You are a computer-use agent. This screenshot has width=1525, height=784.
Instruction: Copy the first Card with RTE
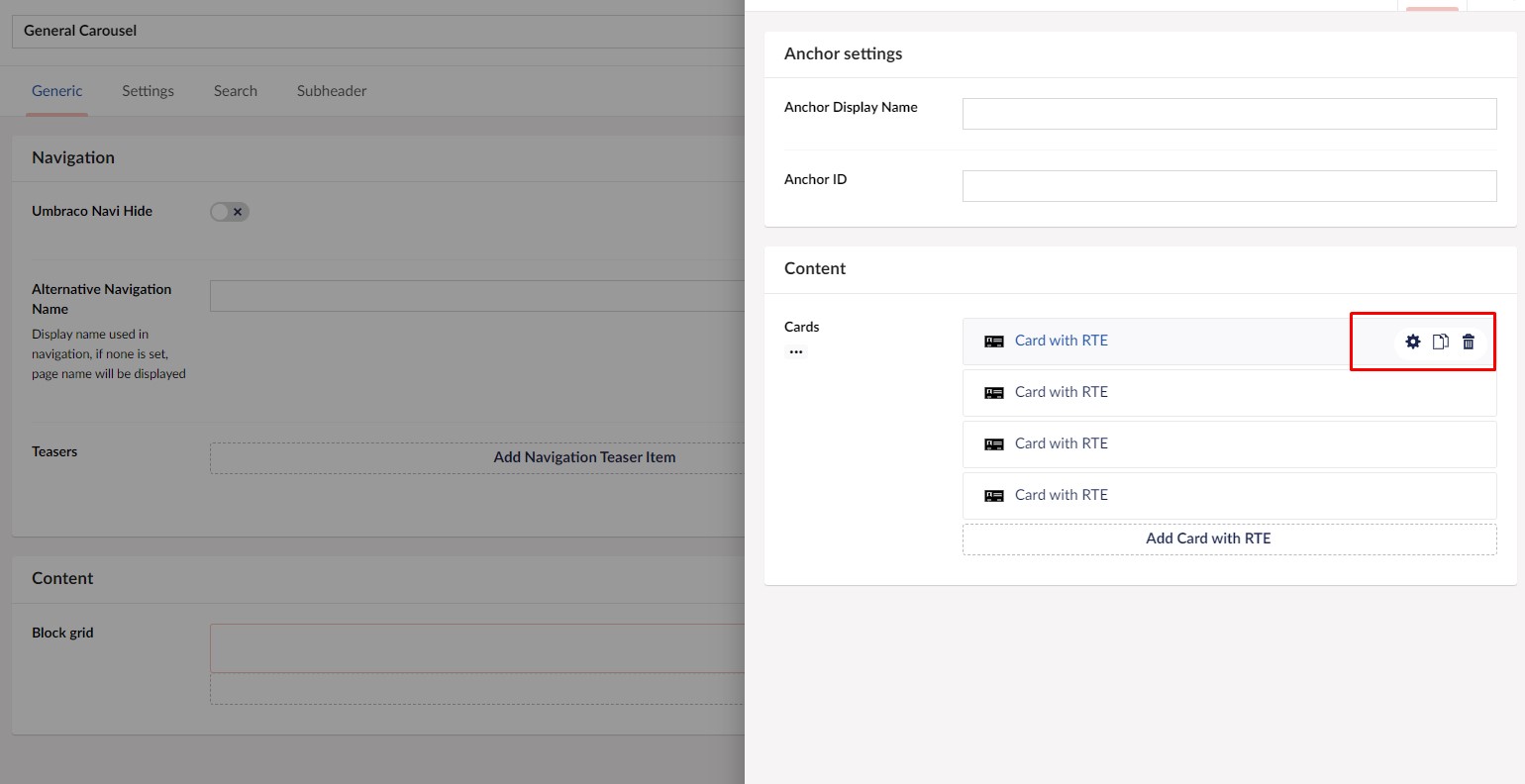coord(1441,342)
